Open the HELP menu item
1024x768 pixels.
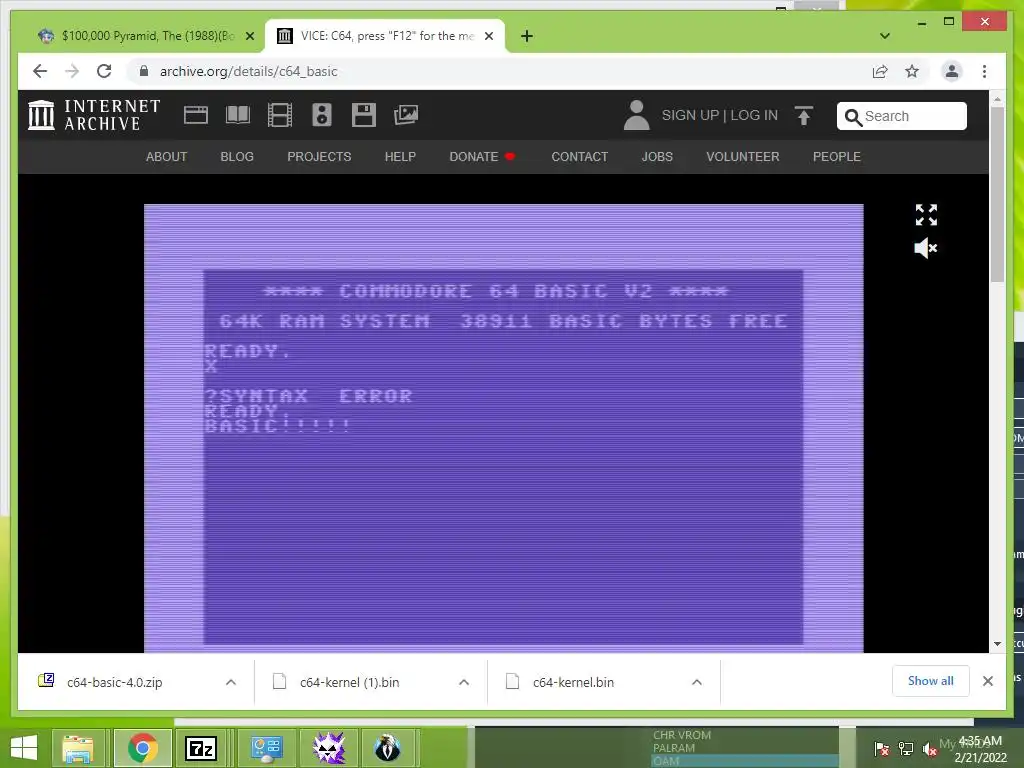coord(400,157)
